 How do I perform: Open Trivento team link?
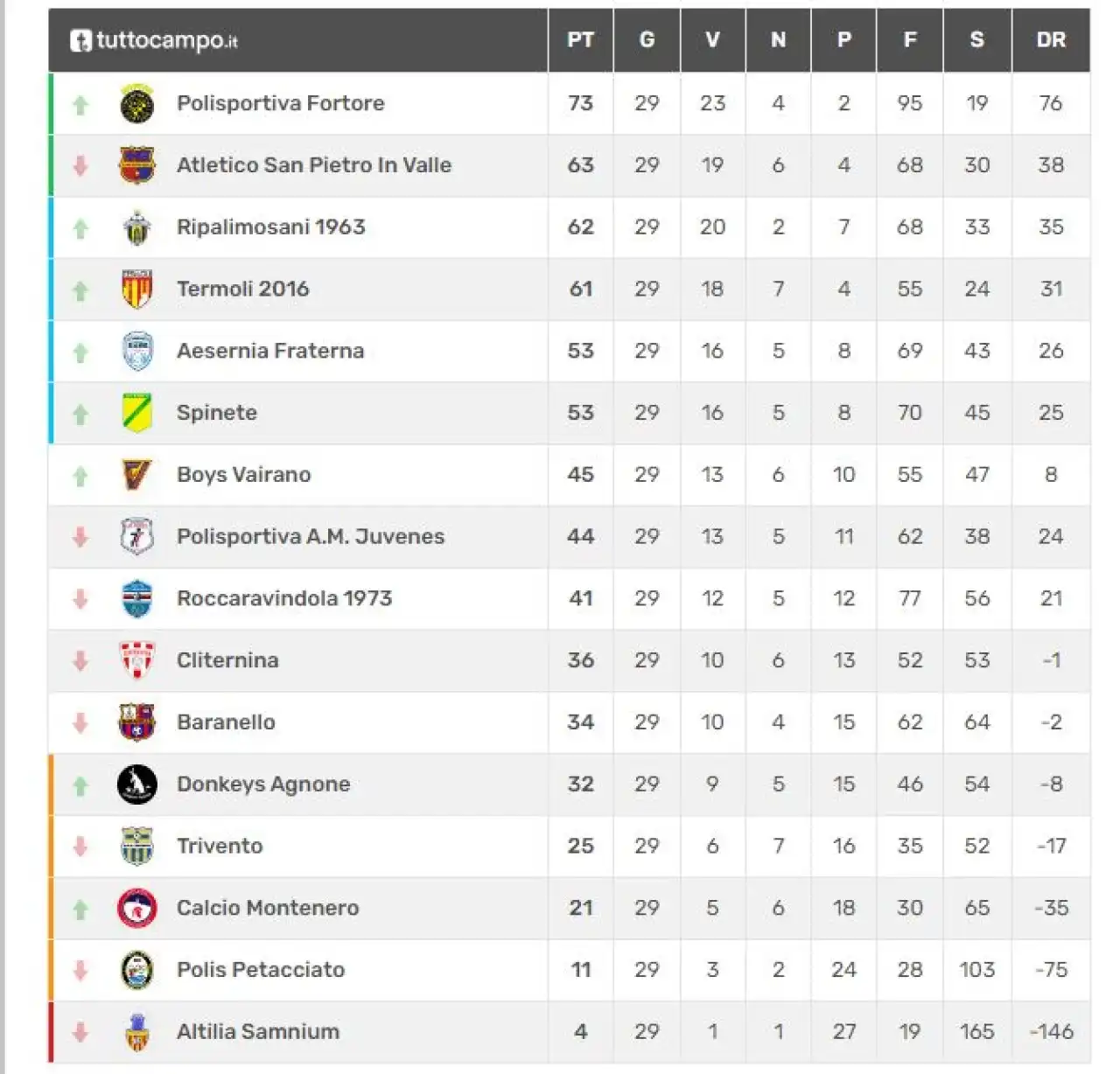point(220,846)
